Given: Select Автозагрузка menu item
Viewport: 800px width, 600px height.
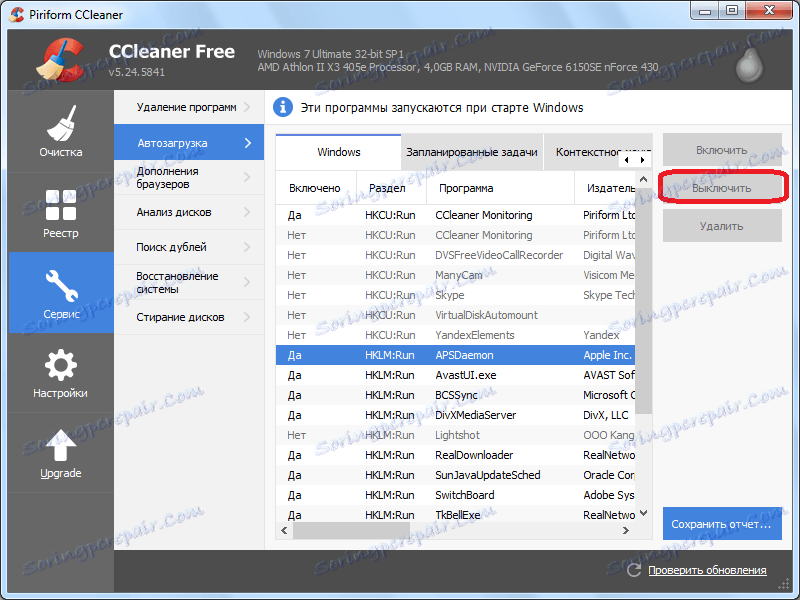Looking at the screenshot, I should pyautogui.click(x=189, y=143).
